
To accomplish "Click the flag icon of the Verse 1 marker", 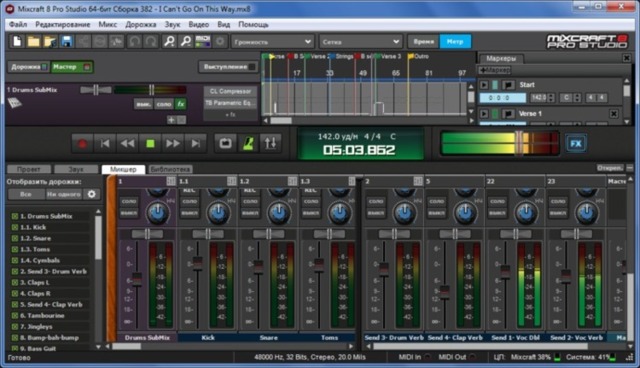I will pos(508,114).
